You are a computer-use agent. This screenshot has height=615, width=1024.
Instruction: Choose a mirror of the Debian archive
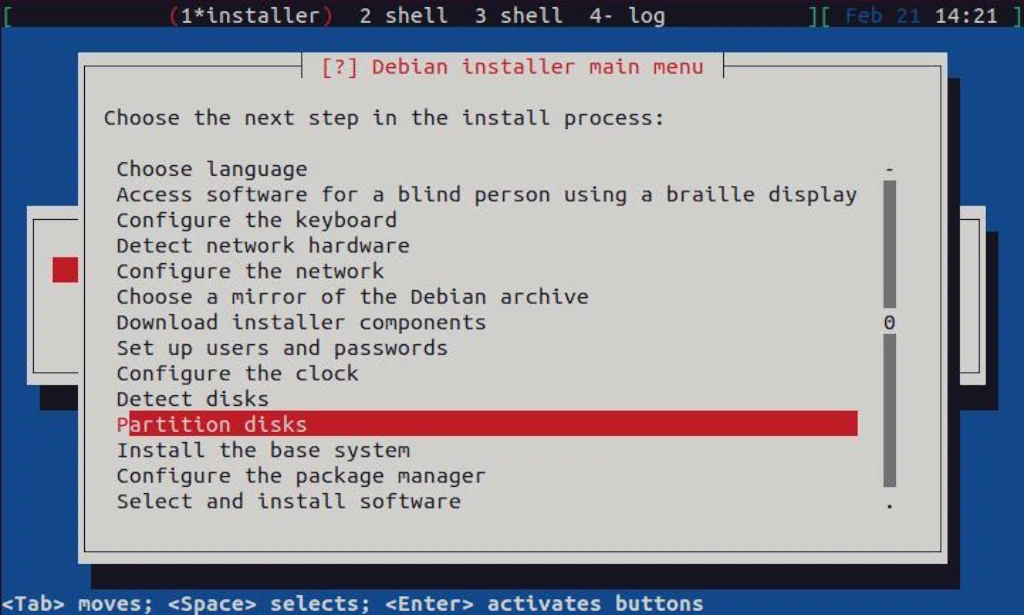point(352,296)
